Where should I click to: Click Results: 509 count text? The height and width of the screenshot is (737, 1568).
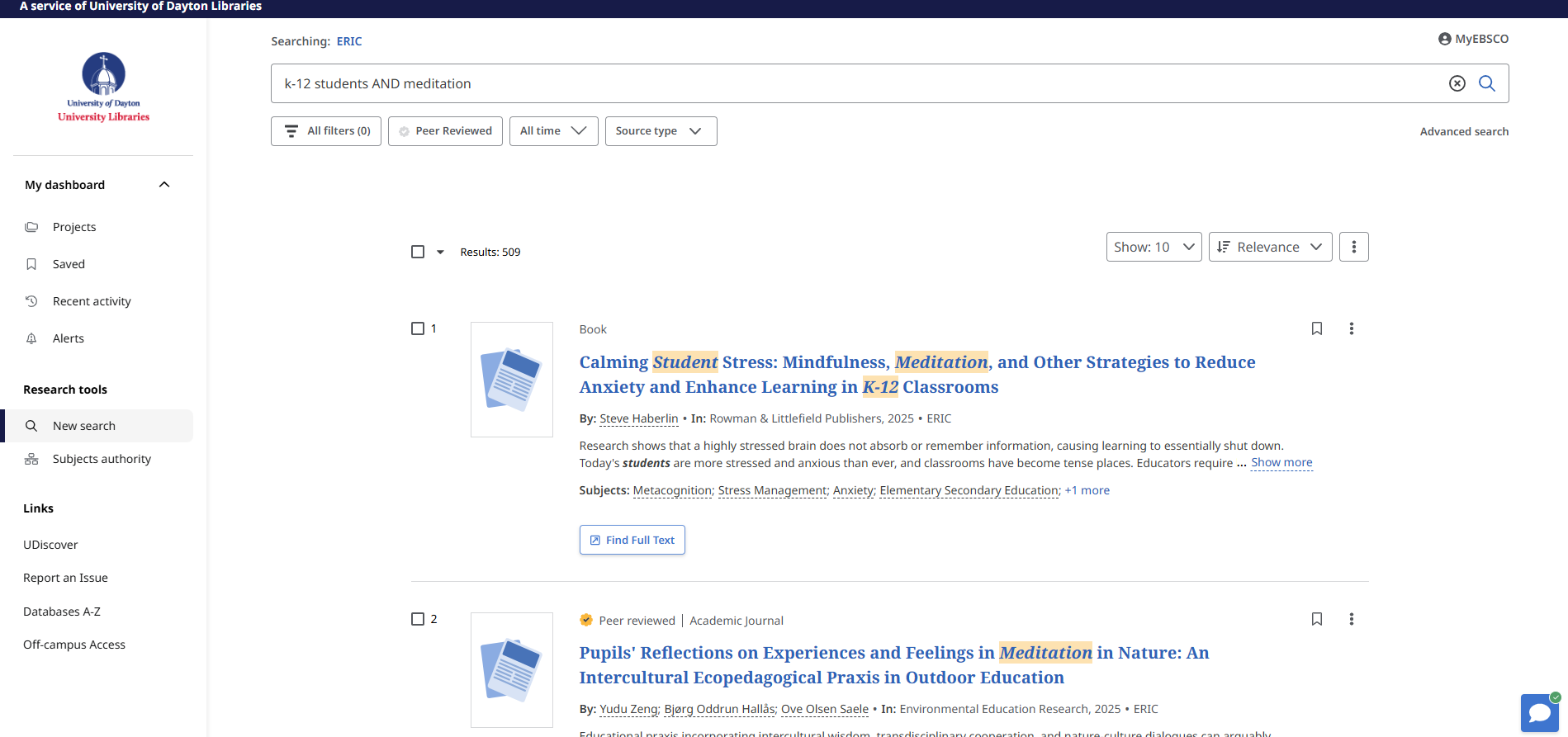(490, 252)
